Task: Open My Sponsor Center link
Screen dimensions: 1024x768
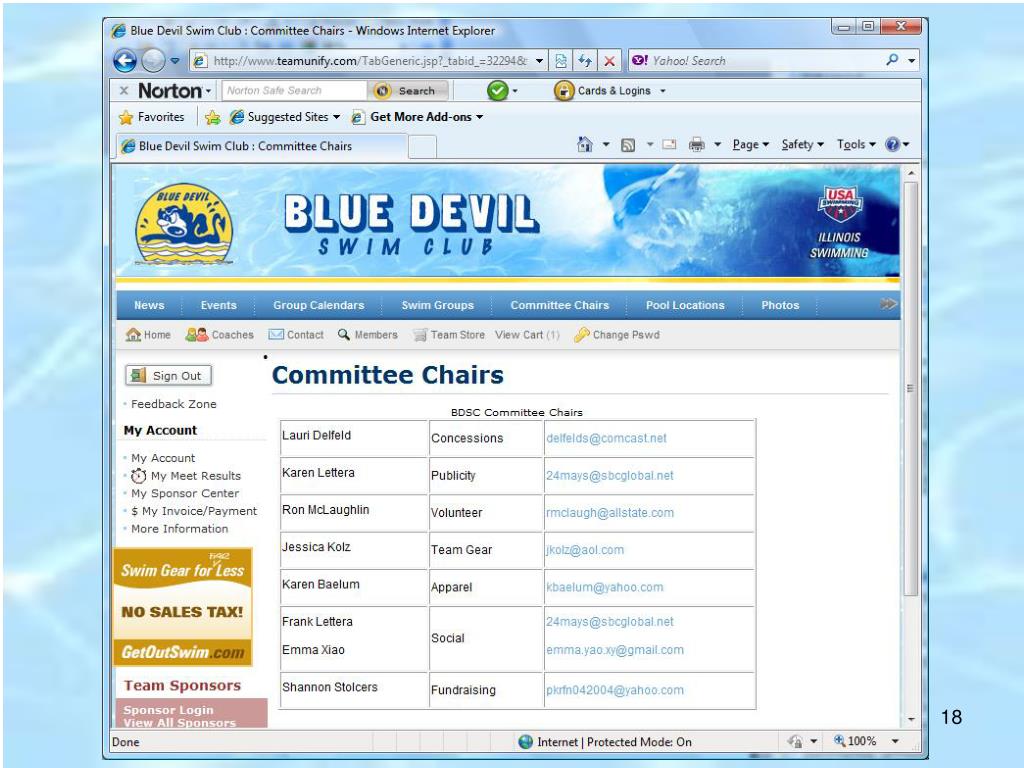Action: [185, 494]
